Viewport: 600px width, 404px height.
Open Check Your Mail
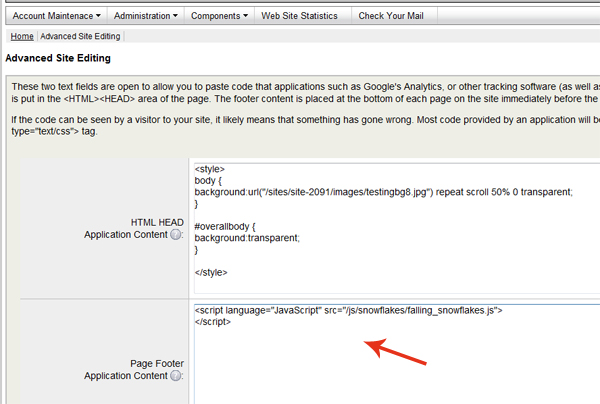click(391, 16)
